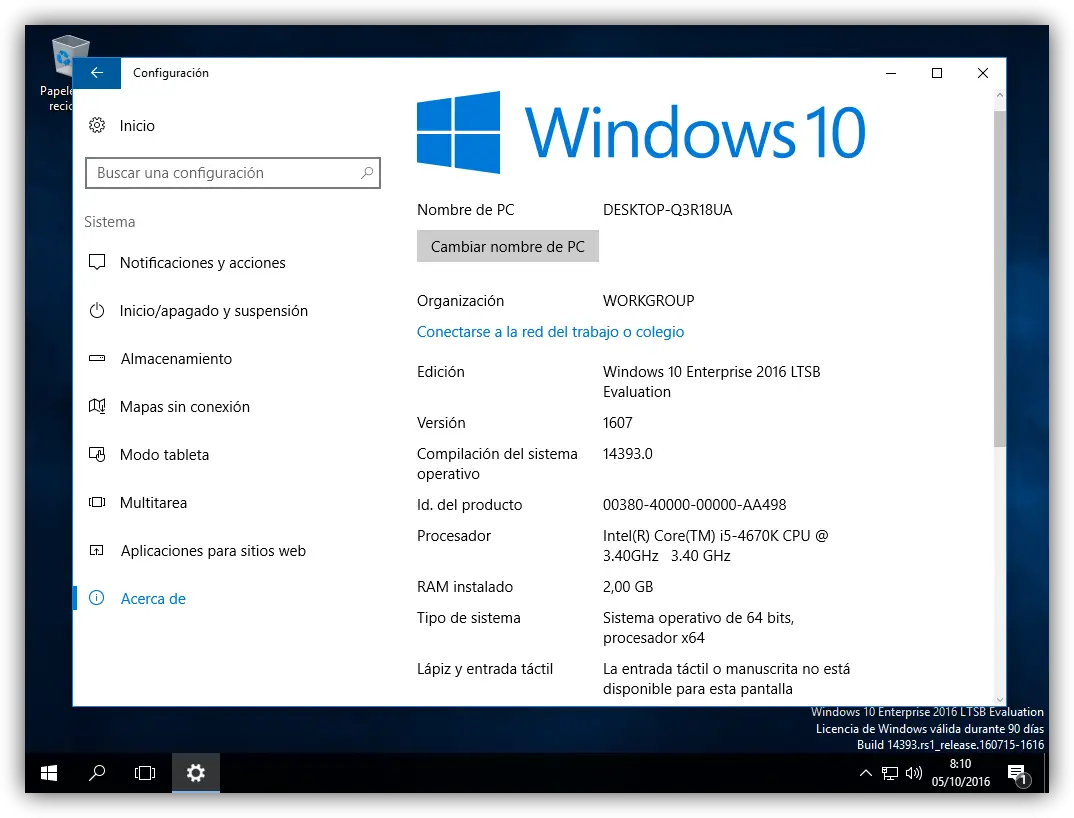Click the storage drive icon

pyautogui.click(x=97, y=358)
